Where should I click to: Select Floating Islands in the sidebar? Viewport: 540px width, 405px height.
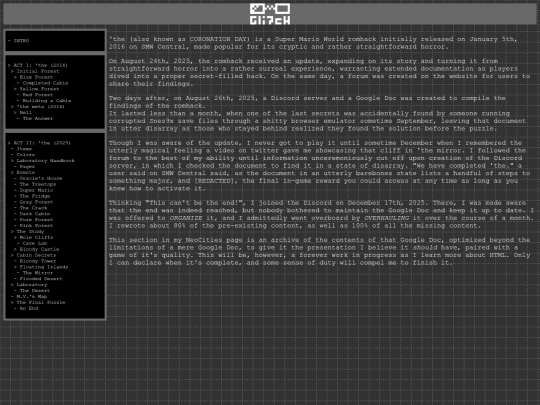(x=44, y=267)
